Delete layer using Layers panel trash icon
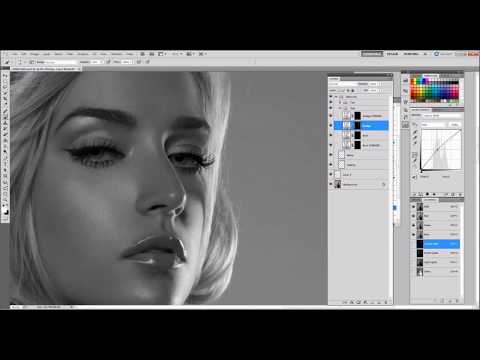The width and height of the screenshot is (480, 360). (x=386, y=302)
